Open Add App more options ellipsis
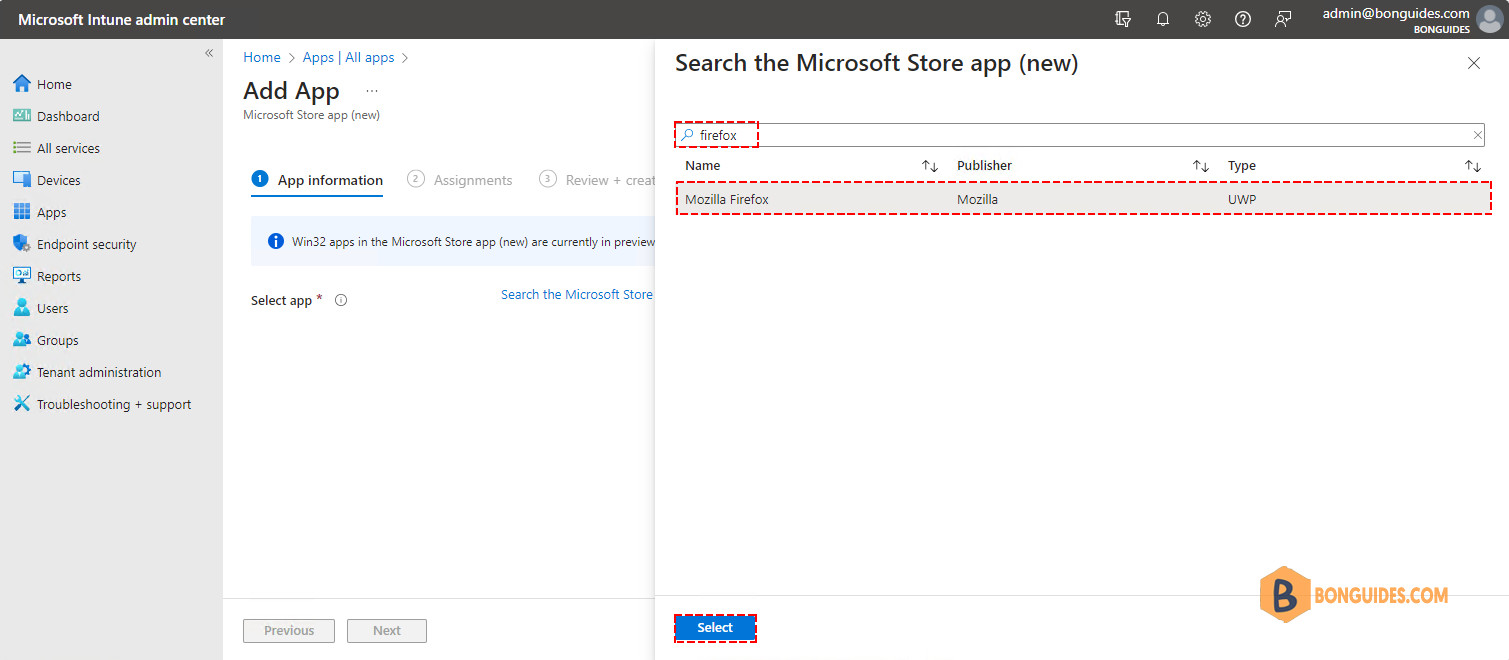Viewport: 1509px width, 660px height. [x=372, y=91]
